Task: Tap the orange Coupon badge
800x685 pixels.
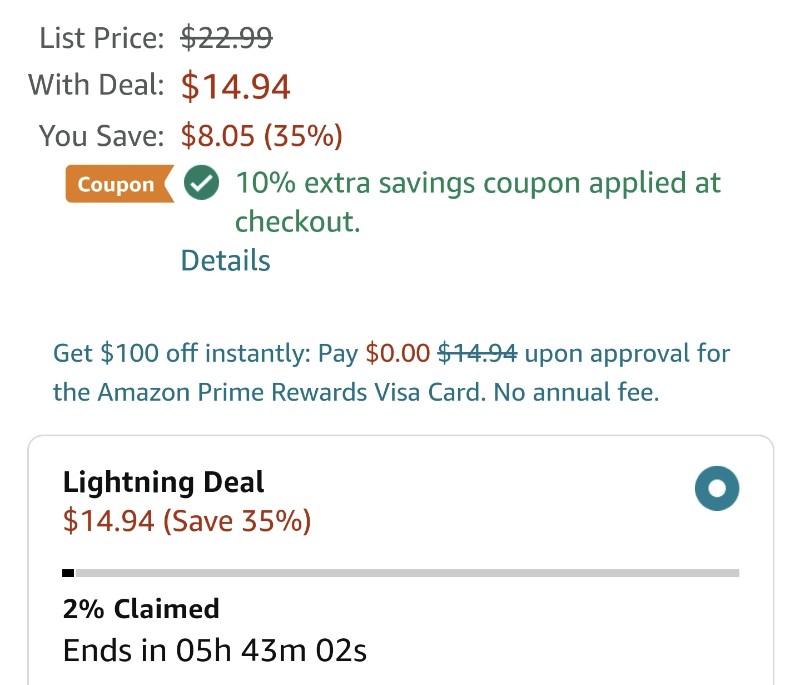Action: click(x=119, y=184)
